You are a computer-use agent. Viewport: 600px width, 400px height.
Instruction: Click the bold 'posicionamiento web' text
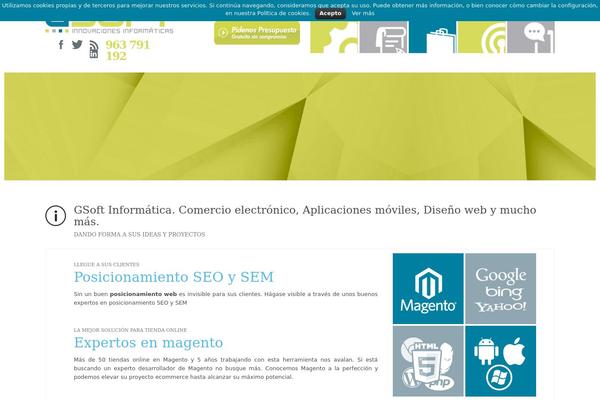pos(143,294)
